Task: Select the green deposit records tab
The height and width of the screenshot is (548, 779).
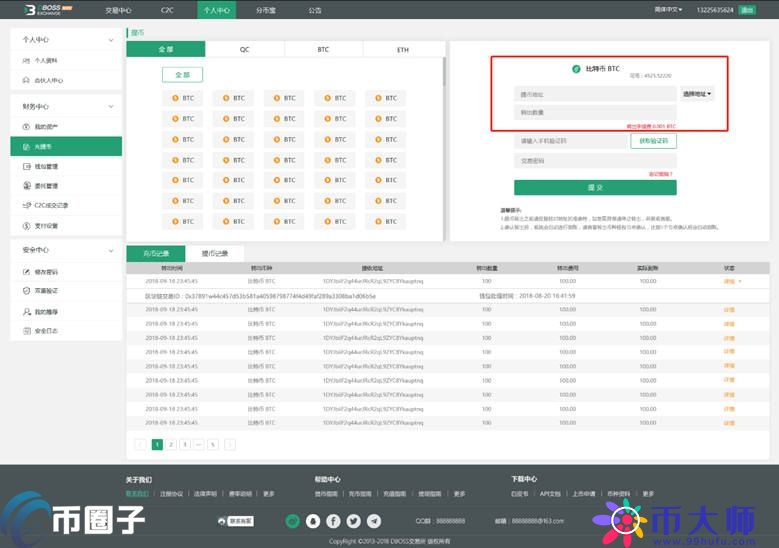Action: (x=156, y=253)
